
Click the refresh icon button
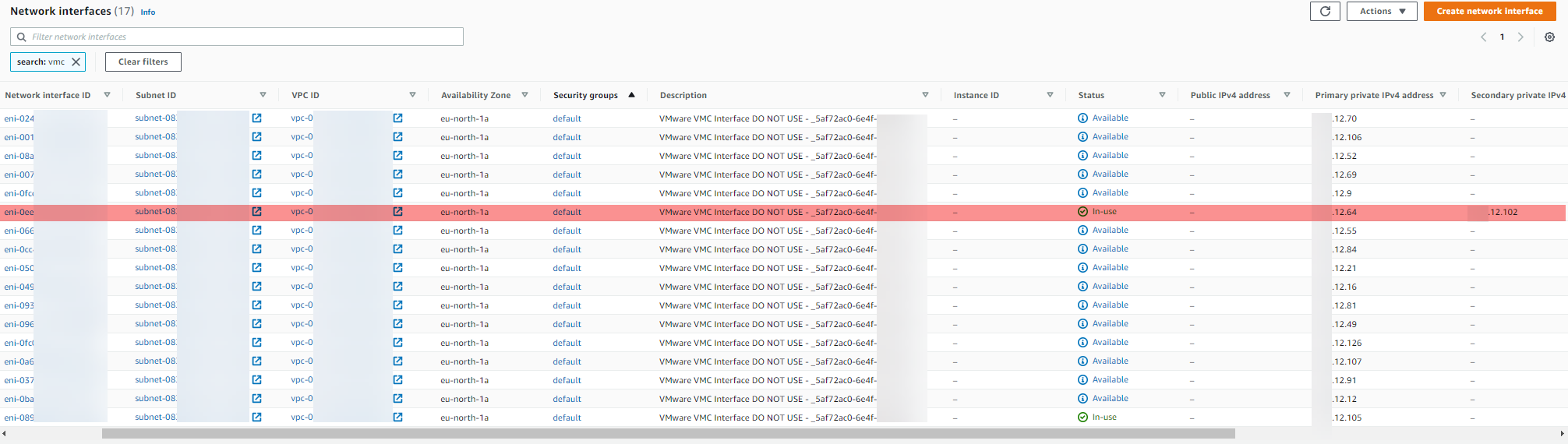(1325, 12)
